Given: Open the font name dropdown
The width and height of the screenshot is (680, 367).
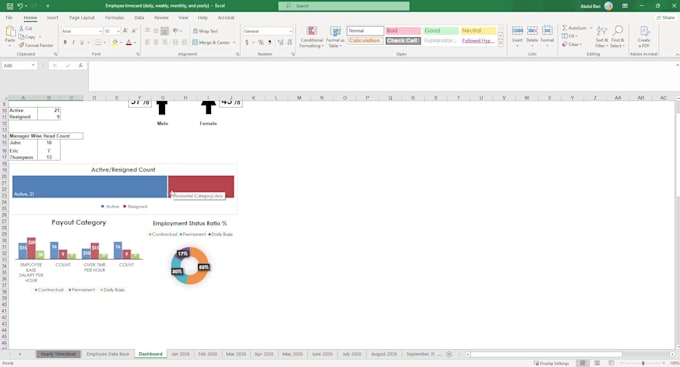Looking at the screenshot, I should coord(100,31).
